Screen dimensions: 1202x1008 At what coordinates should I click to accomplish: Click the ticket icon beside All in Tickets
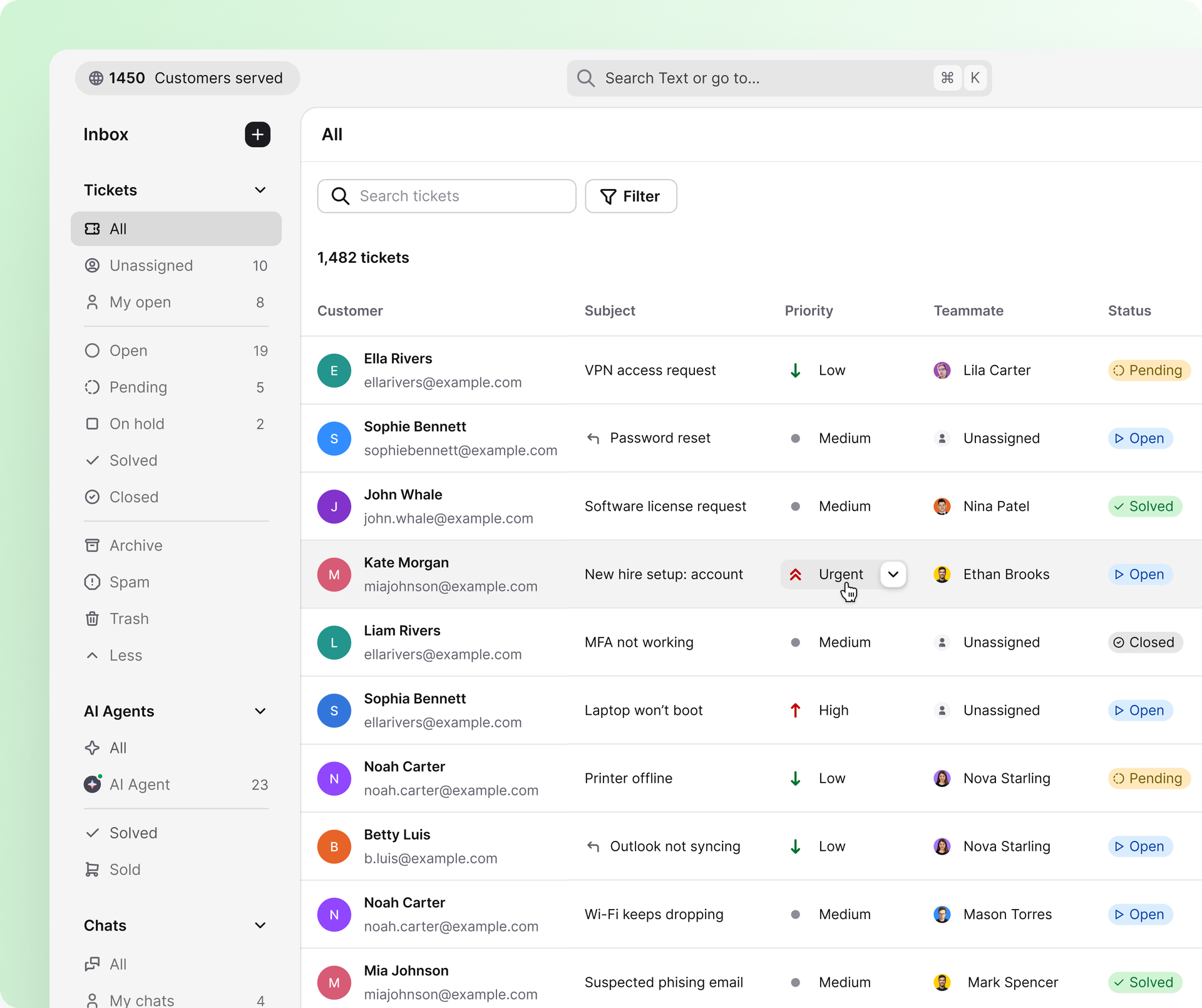tap(92, 229)
